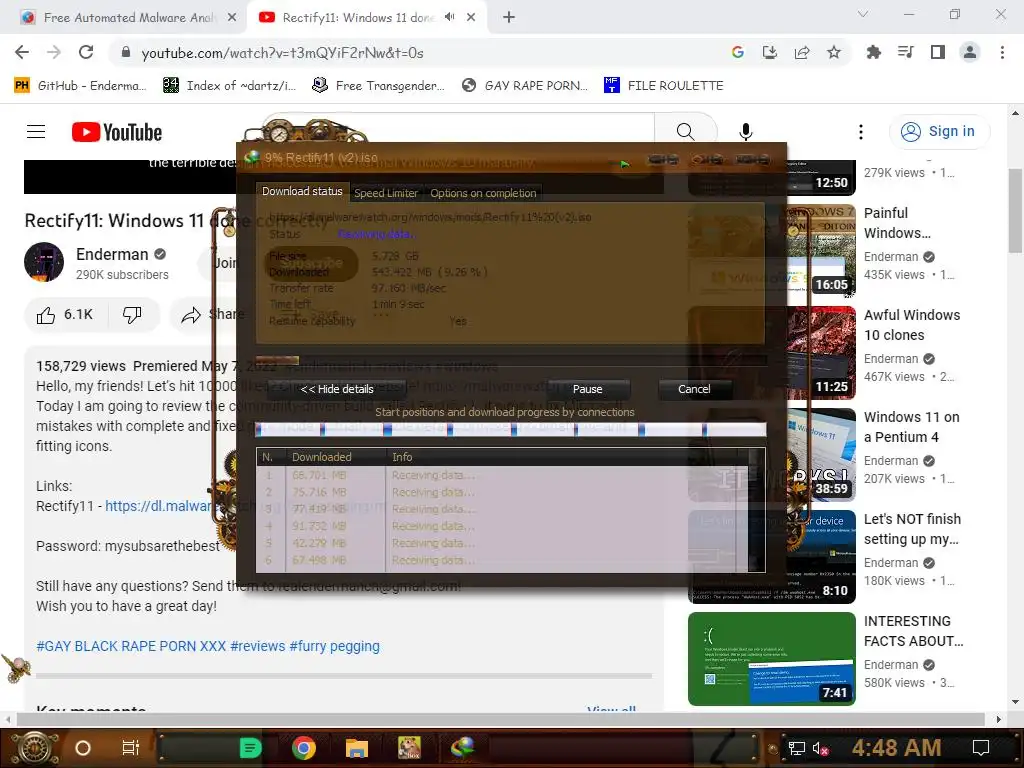Open Chrome three-dot menu

pyautogui.click(x=1002, y=52)
